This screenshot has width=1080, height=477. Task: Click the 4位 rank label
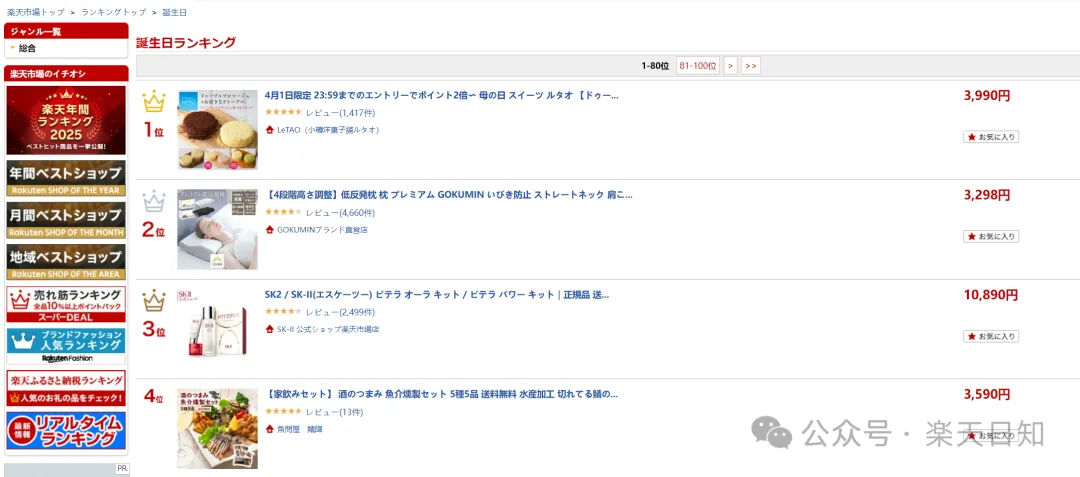coord(154,397)
